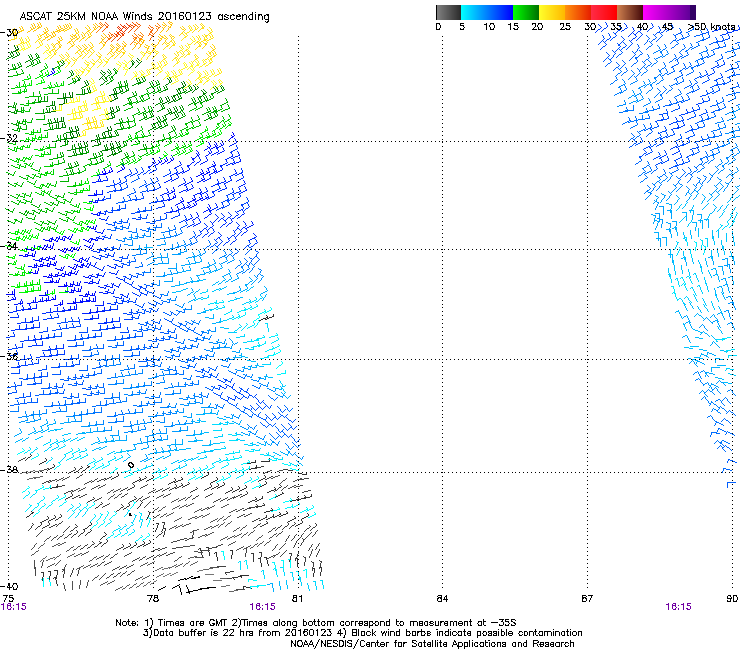
Task: Click the '>50 knots' legend label
Action: point(712,27)
